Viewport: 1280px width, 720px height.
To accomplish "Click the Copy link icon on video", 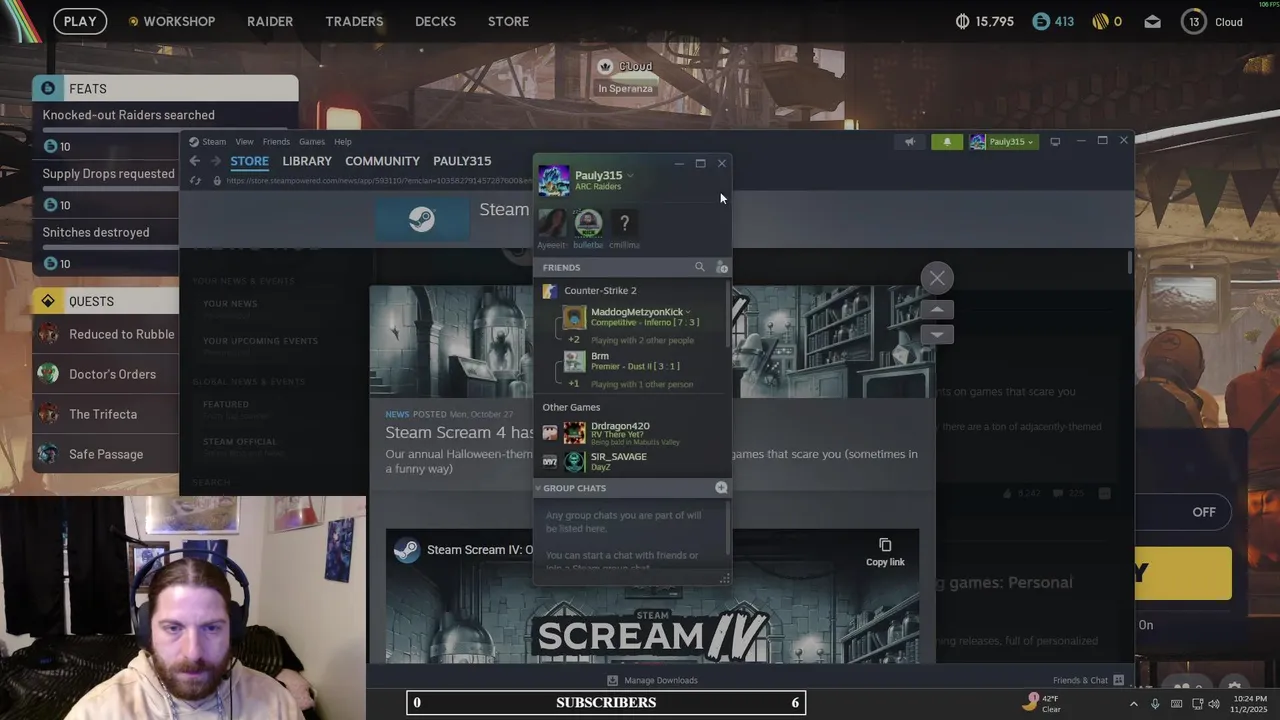I will pyautogui.click(x=885, y=551).
